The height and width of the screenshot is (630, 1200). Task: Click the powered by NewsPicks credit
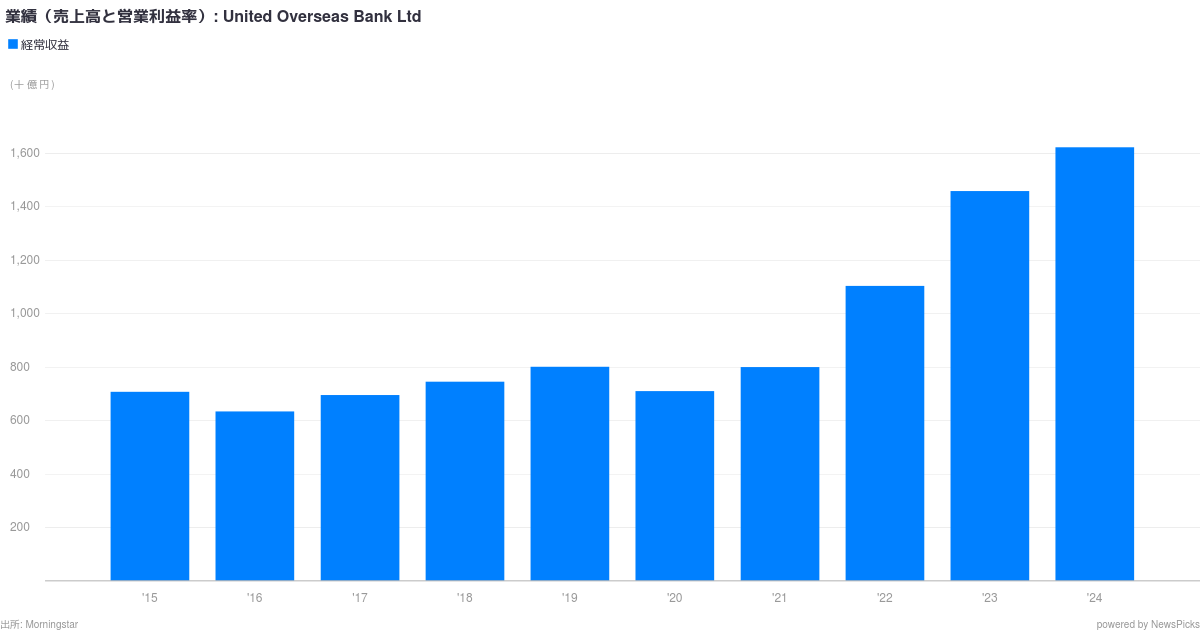tap(1147, 624)
